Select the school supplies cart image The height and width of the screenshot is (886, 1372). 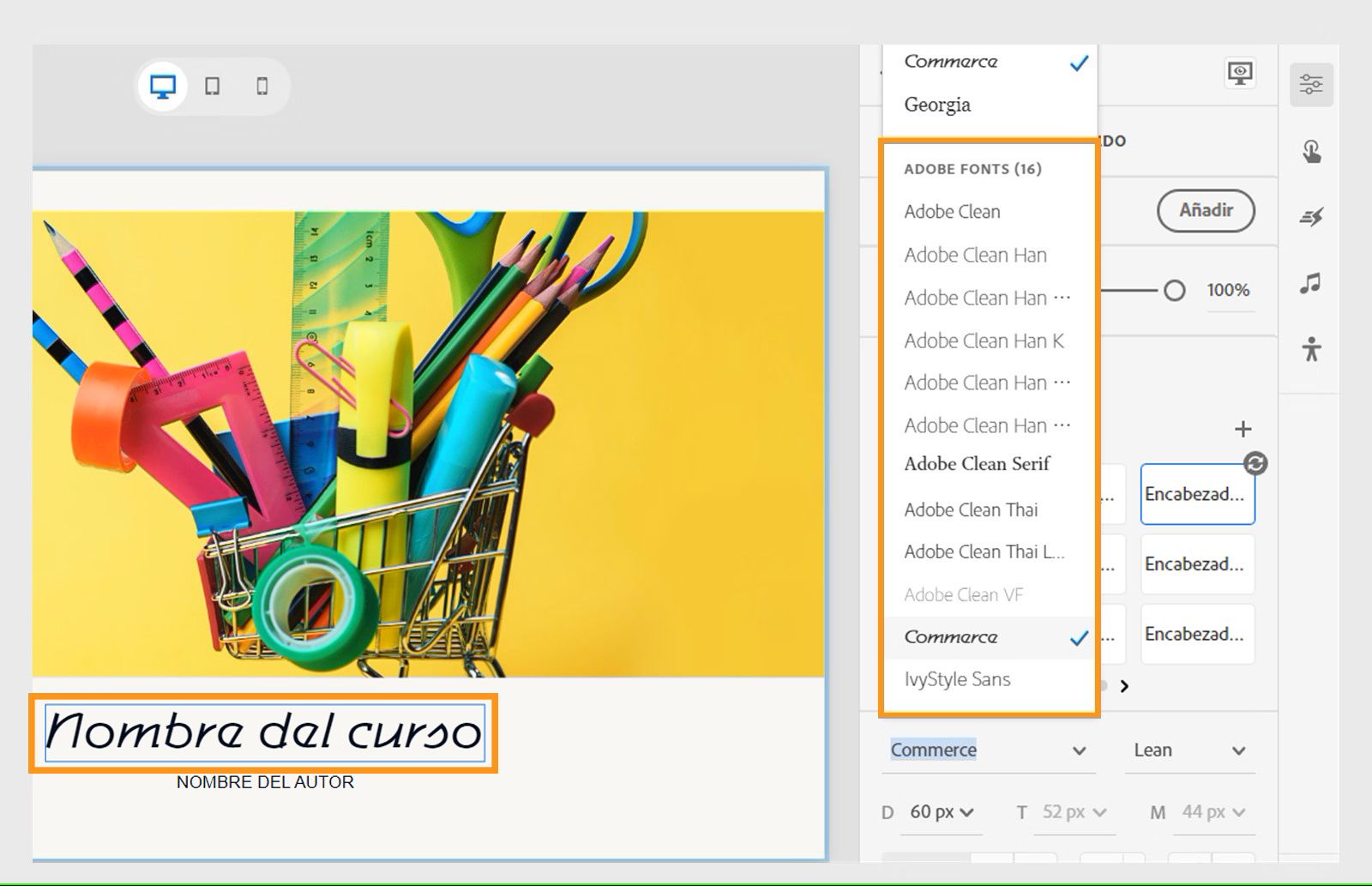pyautogui.click(x=429, y=444)
